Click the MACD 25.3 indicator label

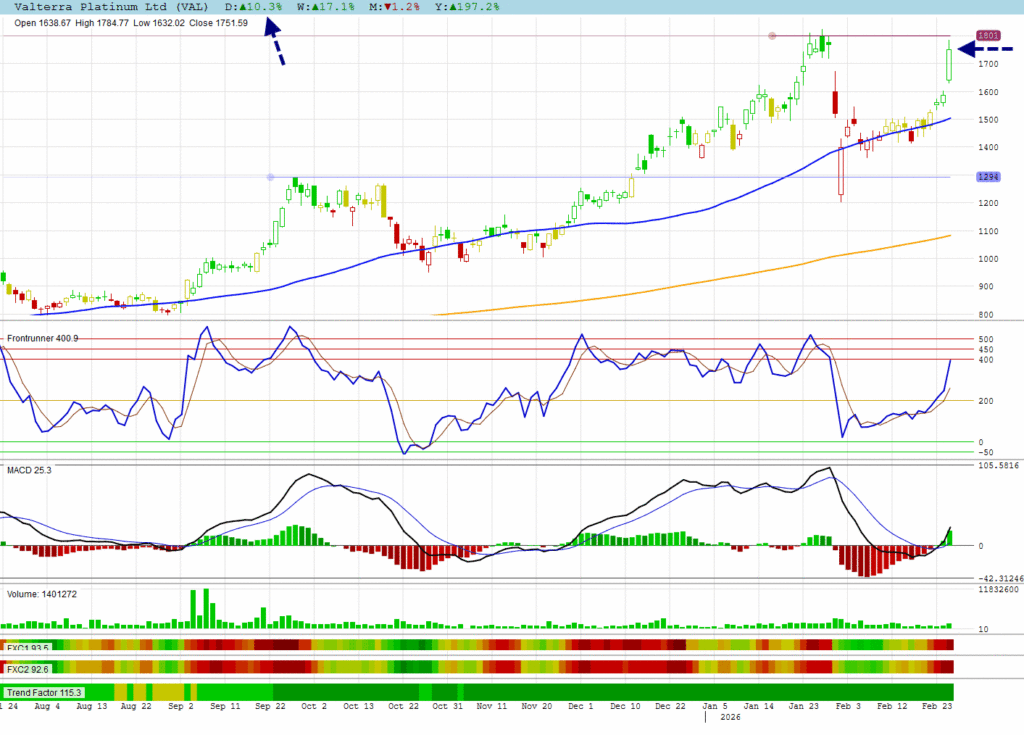[30, 468]
